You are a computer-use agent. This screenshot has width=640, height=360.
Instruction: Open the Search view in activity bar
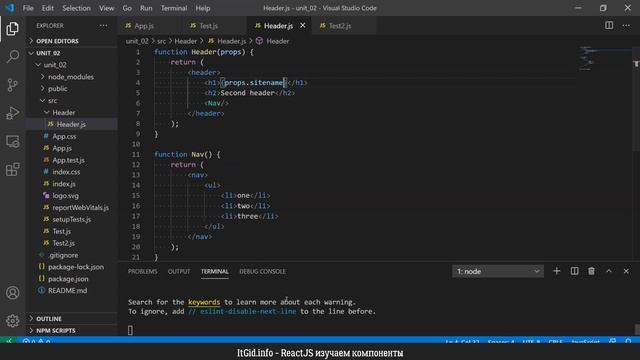(x=12, y=57)
